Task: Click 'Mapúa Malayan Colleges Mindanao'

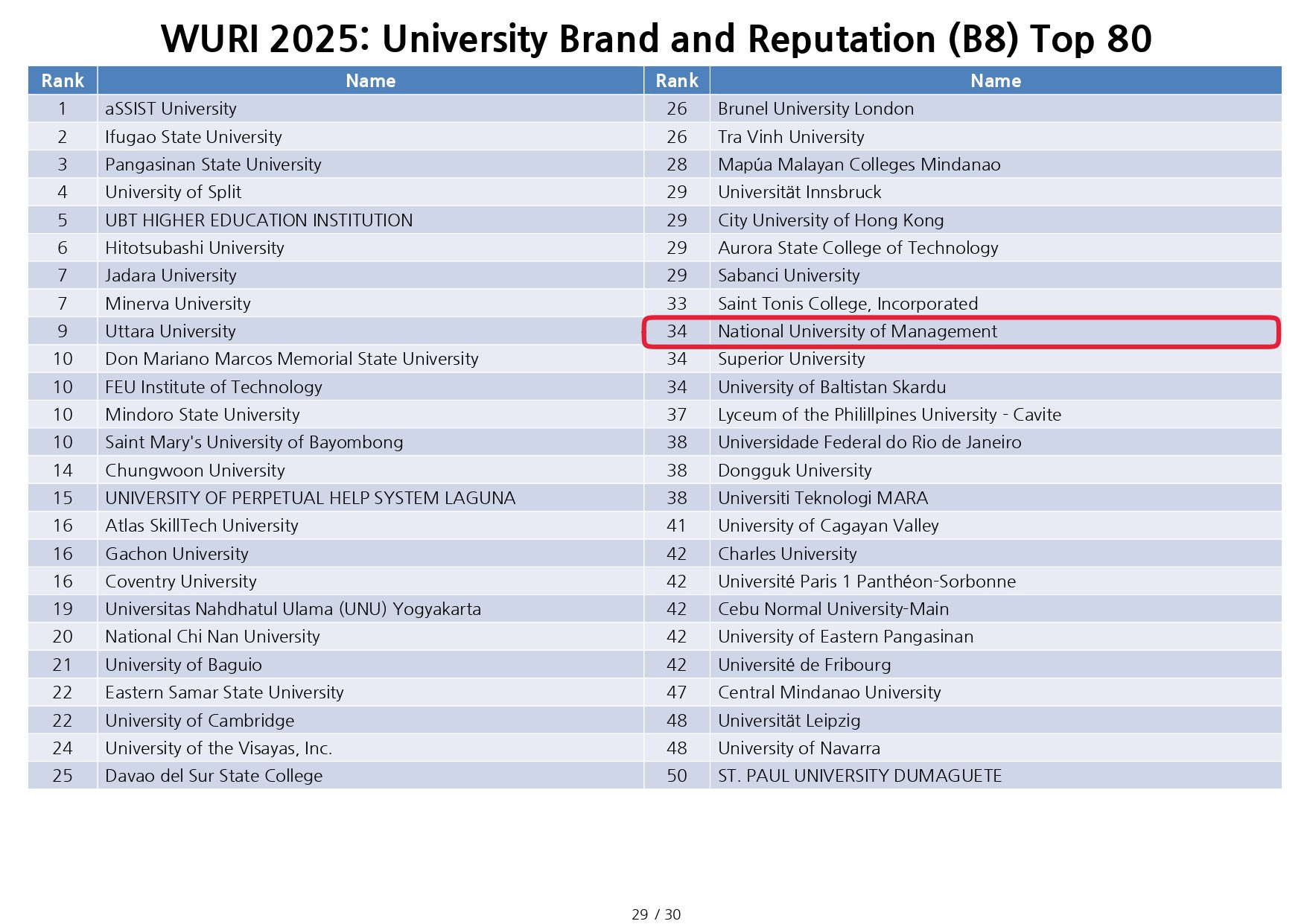Action: [x=859, y=165]
